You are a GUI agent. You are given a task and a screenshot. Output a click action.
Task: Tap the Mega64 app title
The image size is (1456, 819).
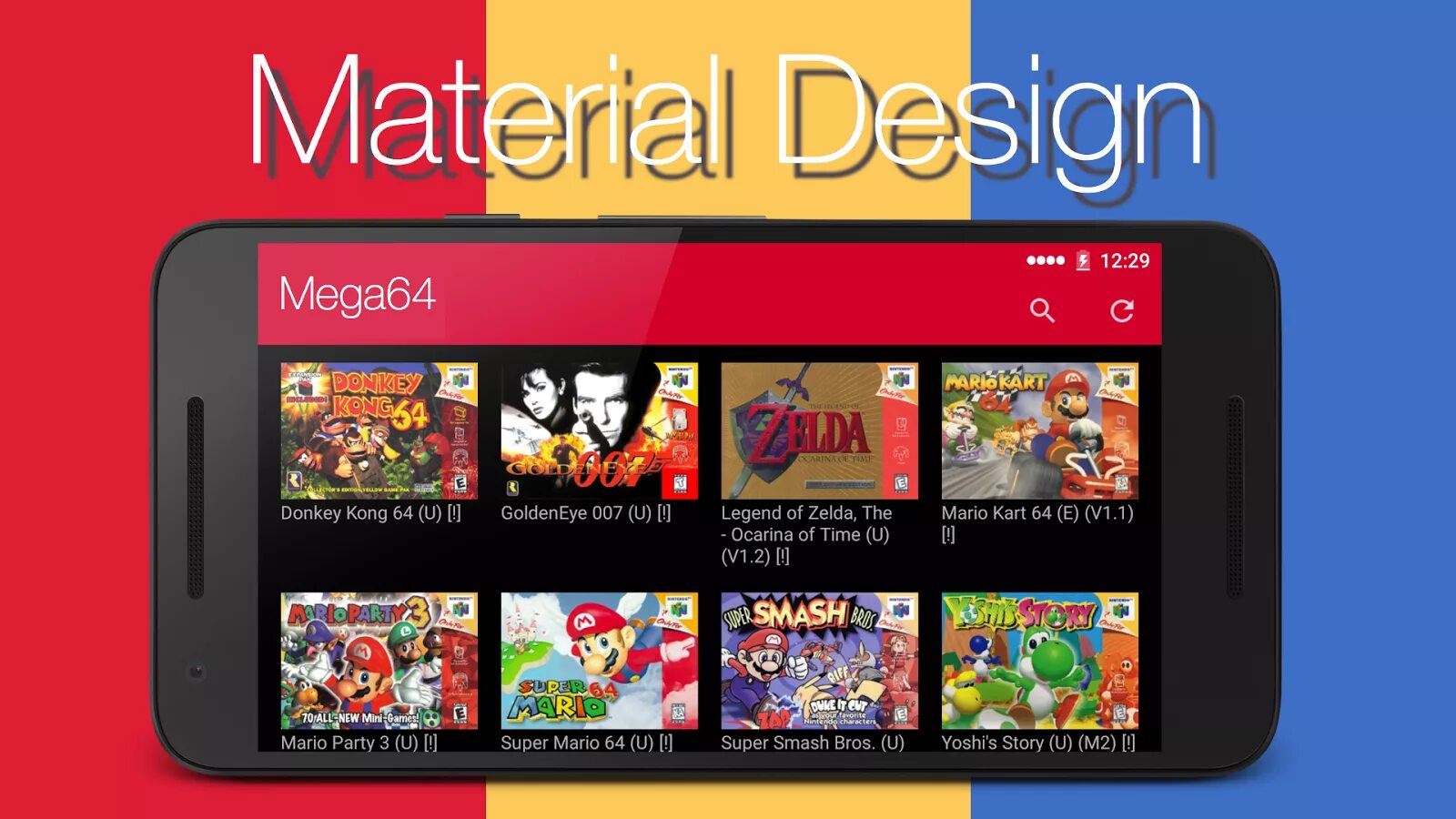pyautogui.click(x=357, y=295)
